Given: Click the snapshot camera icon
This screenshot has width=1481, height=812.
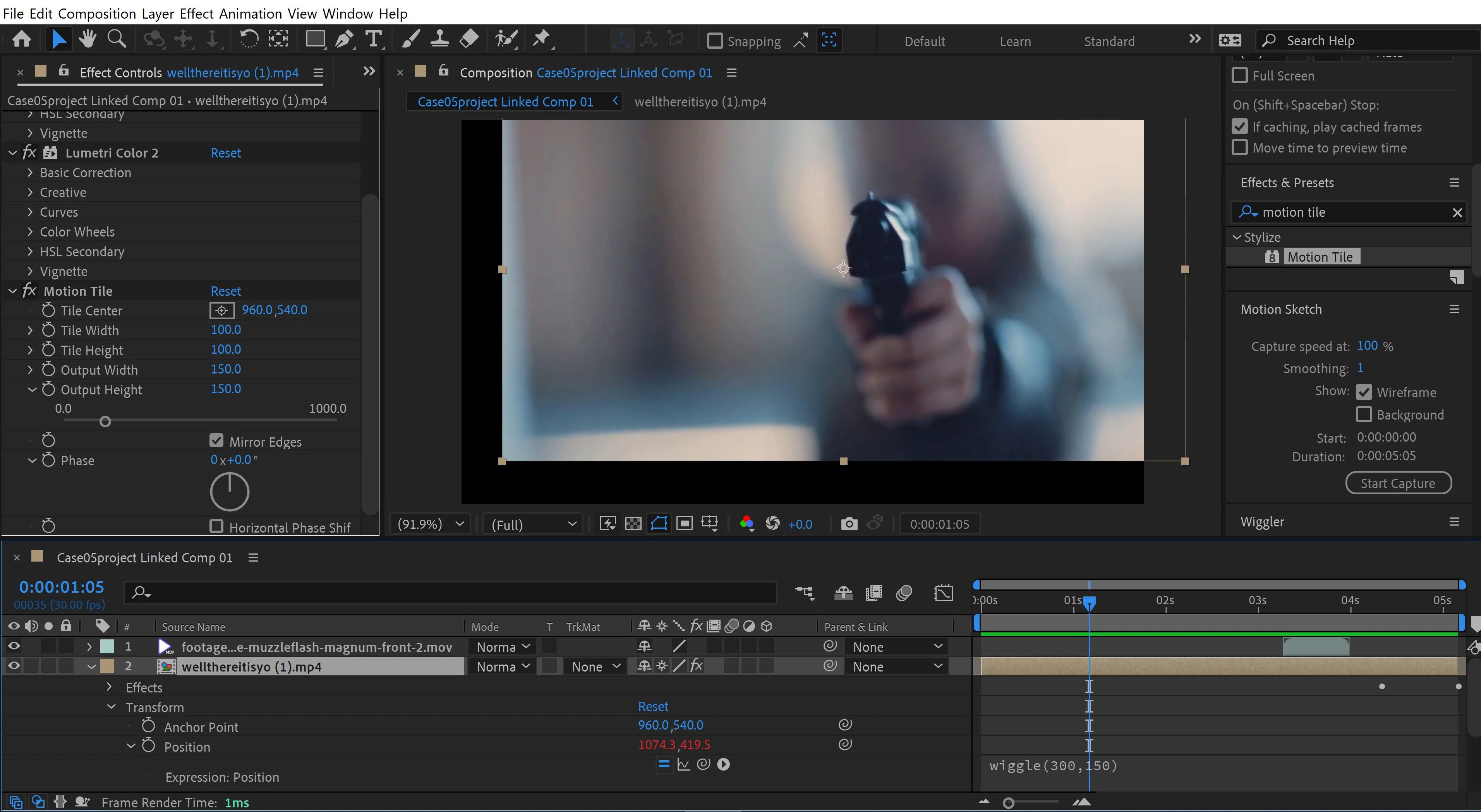Looking at the screenshot, I should click(x=849, y=524).
